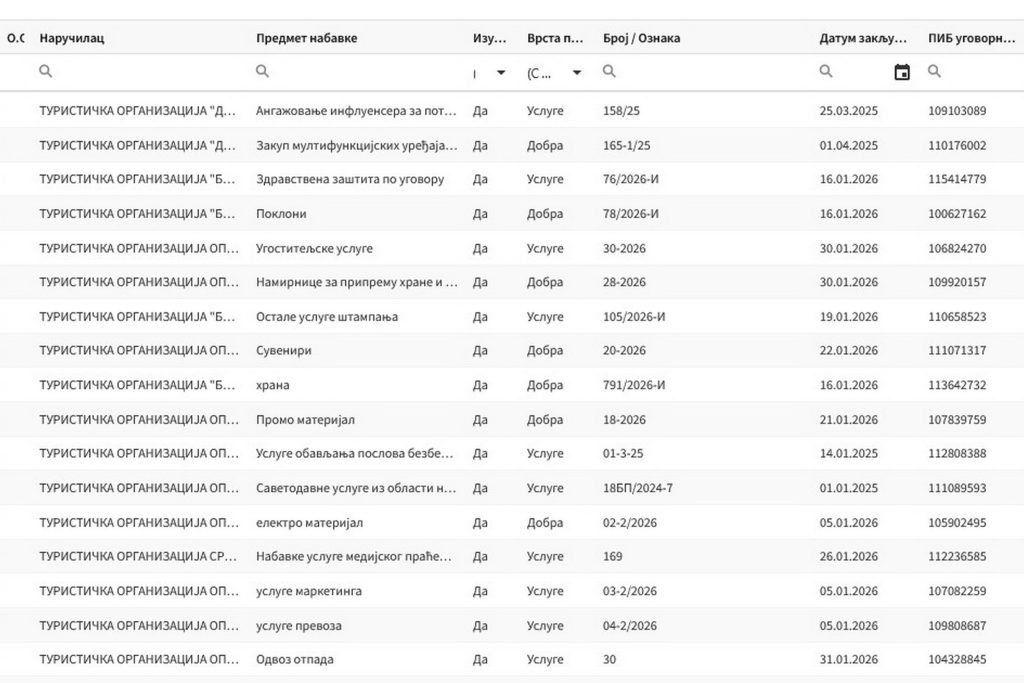Click search icon in Број / Ознака filter
Viewport: 1024px width, 683px height.
[x=609, y=72]
